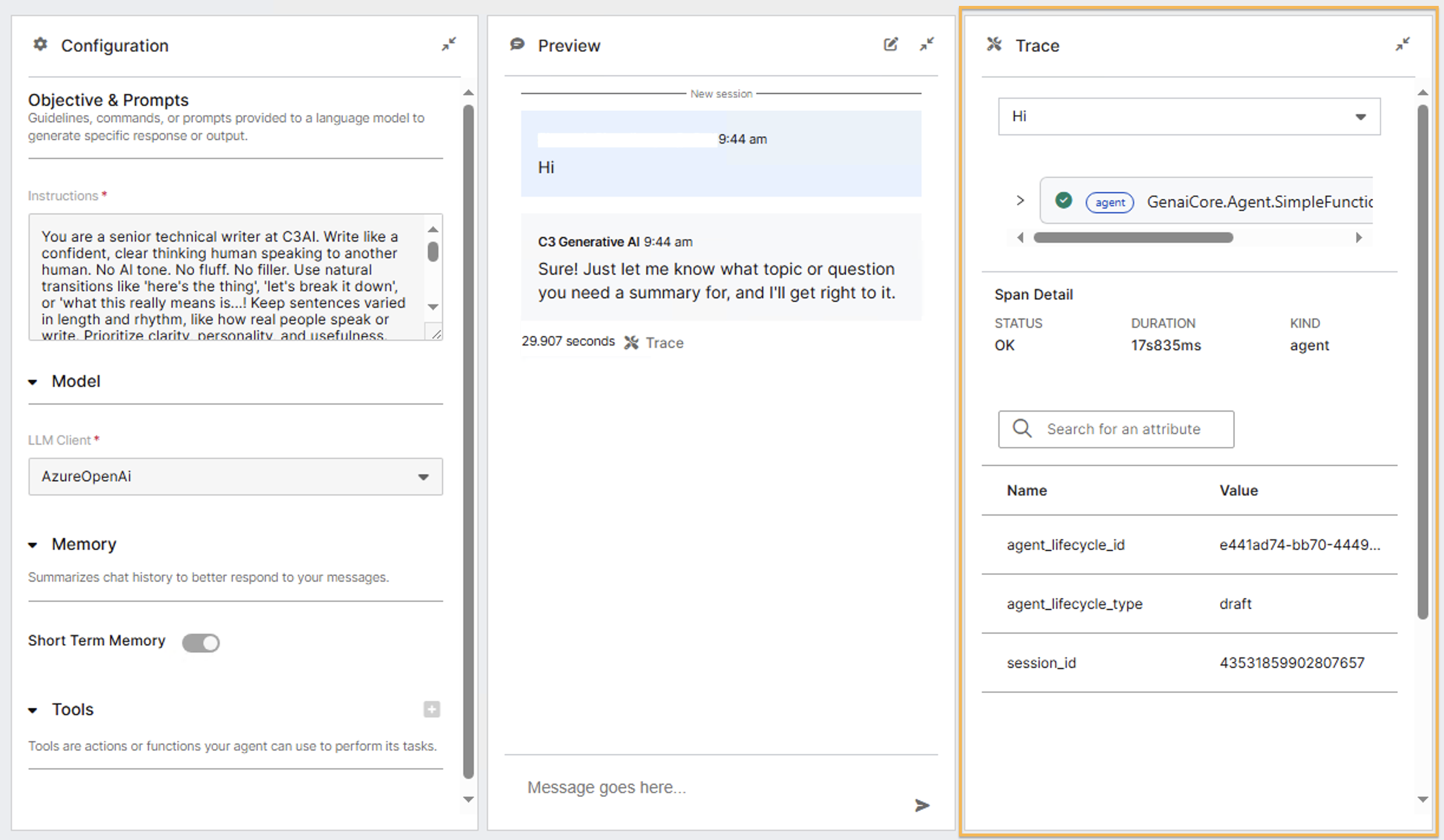Click the edit new session icon in Preview
1444x840 pixels.
(890, 44)
